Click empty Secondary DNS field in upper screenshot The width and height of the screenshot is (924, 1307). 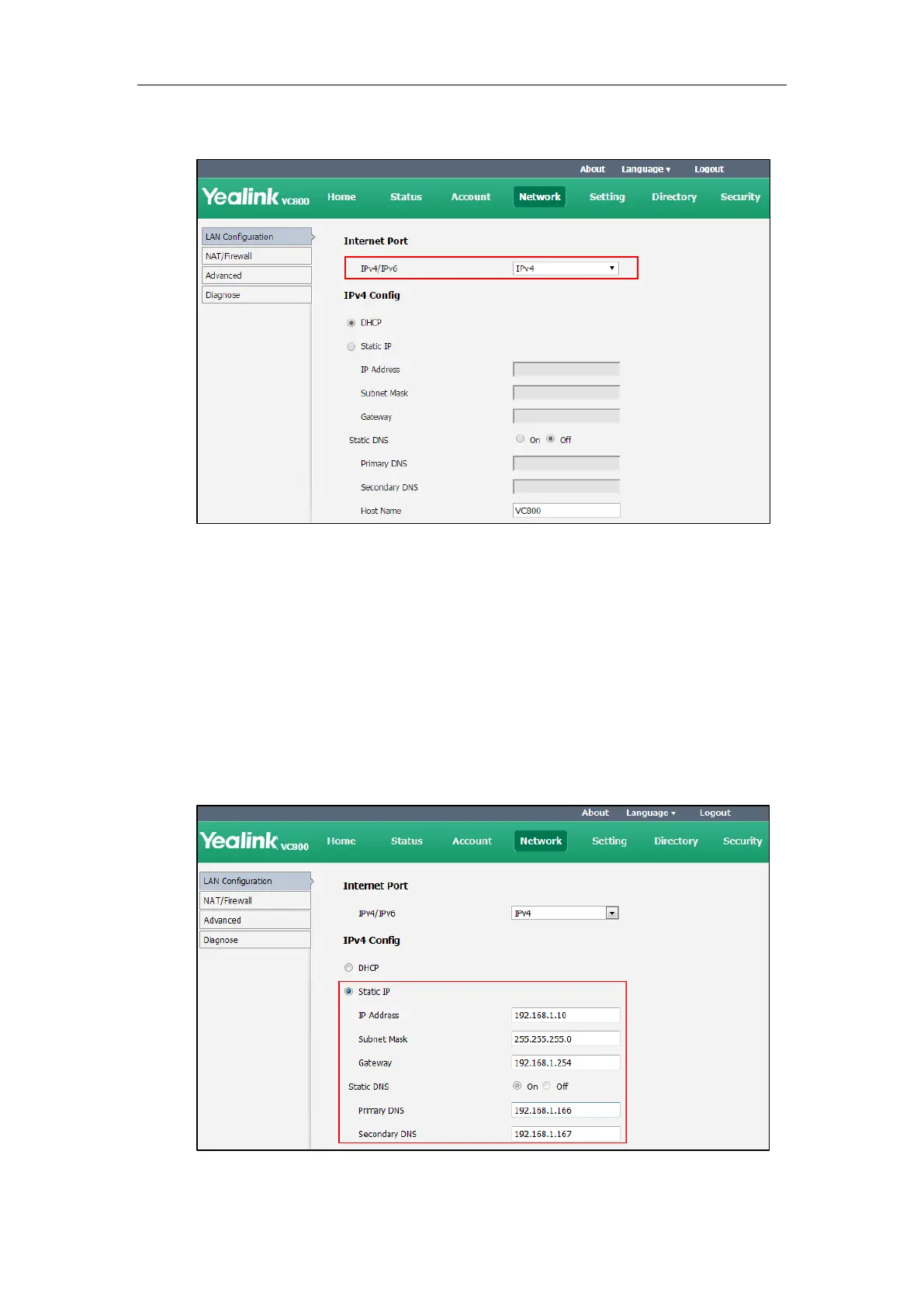[x=566, y=487]
